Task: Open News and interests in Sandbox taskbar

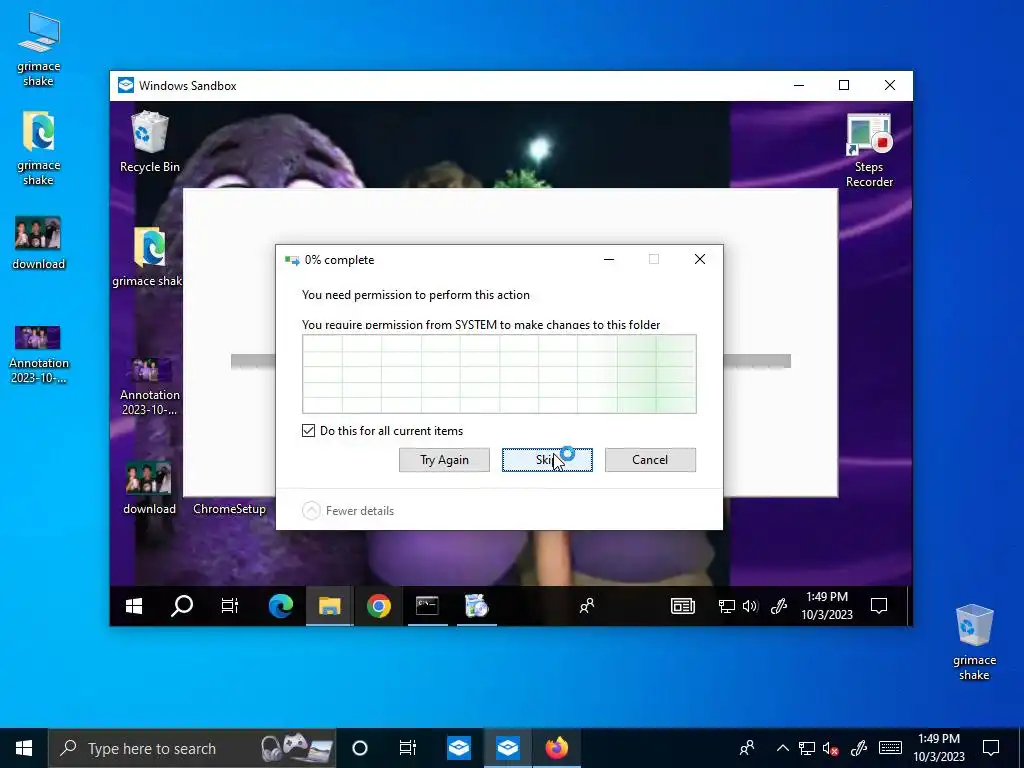Action: pos(682,607)
